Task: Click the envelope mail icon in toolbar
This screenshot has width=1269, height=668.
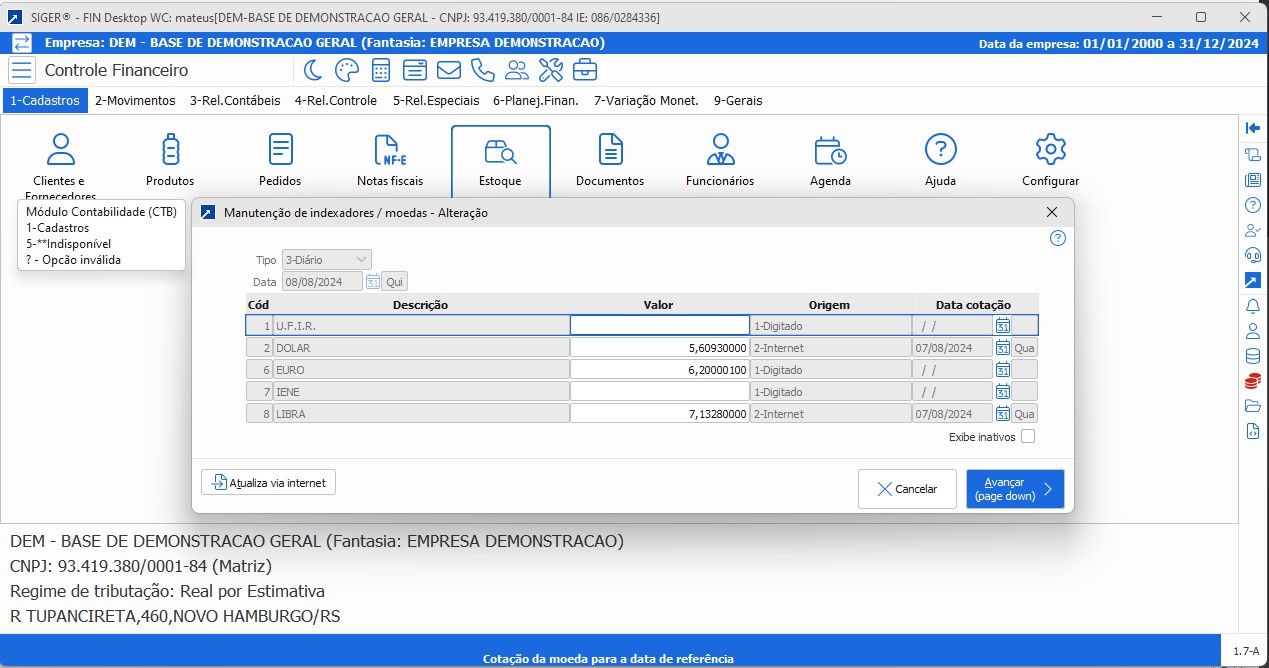Action: coord(449,70)
